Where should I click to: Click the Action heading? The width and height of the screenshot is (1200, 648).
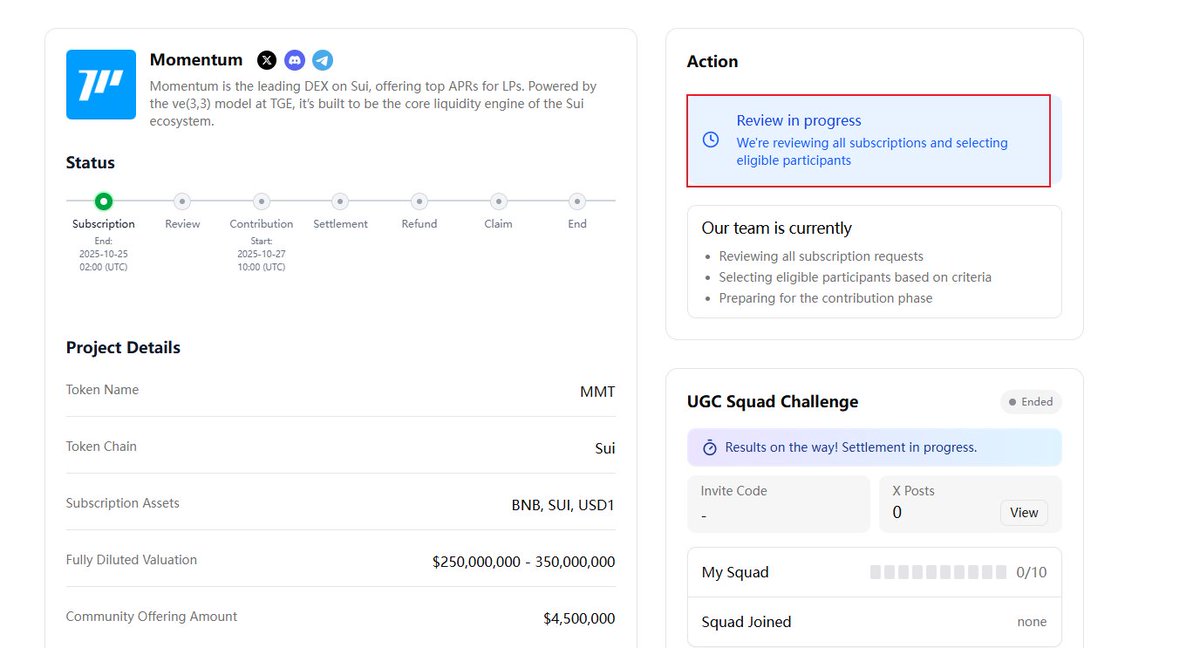tap(712, 62)
